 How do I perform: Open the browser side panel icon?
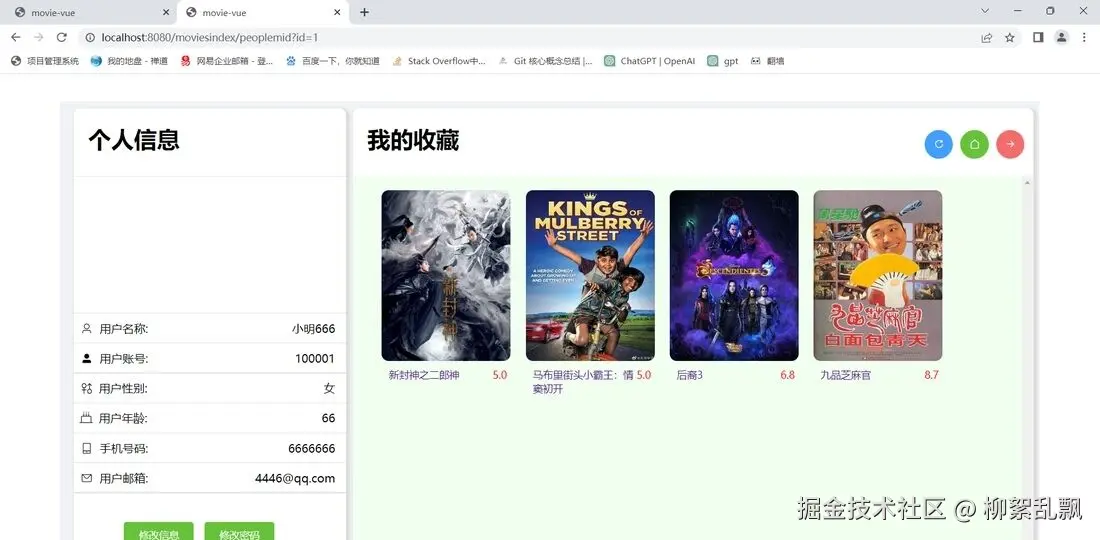pos(1038,37)
